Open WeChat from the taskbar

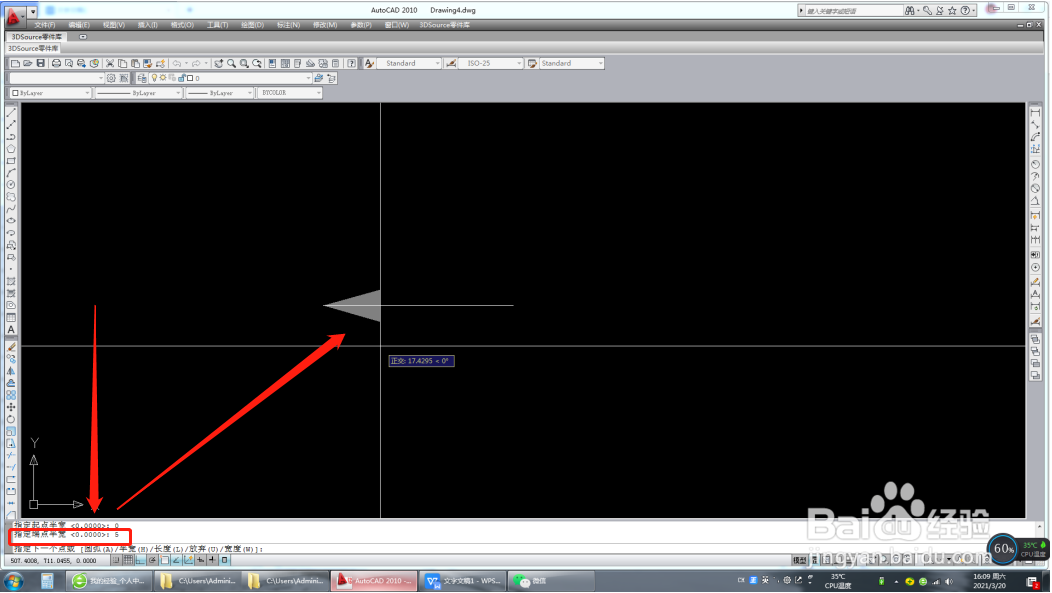(x=552, y=581)
